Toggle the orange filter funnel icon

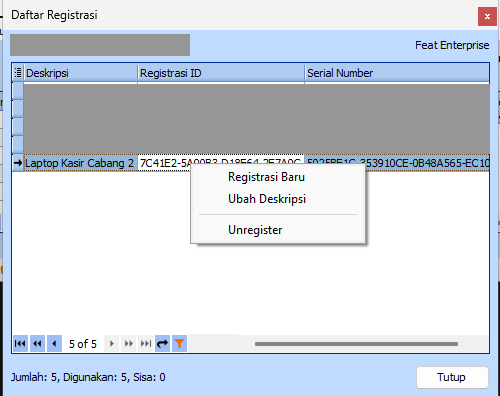pyautogui.click(x=179, y=343)
